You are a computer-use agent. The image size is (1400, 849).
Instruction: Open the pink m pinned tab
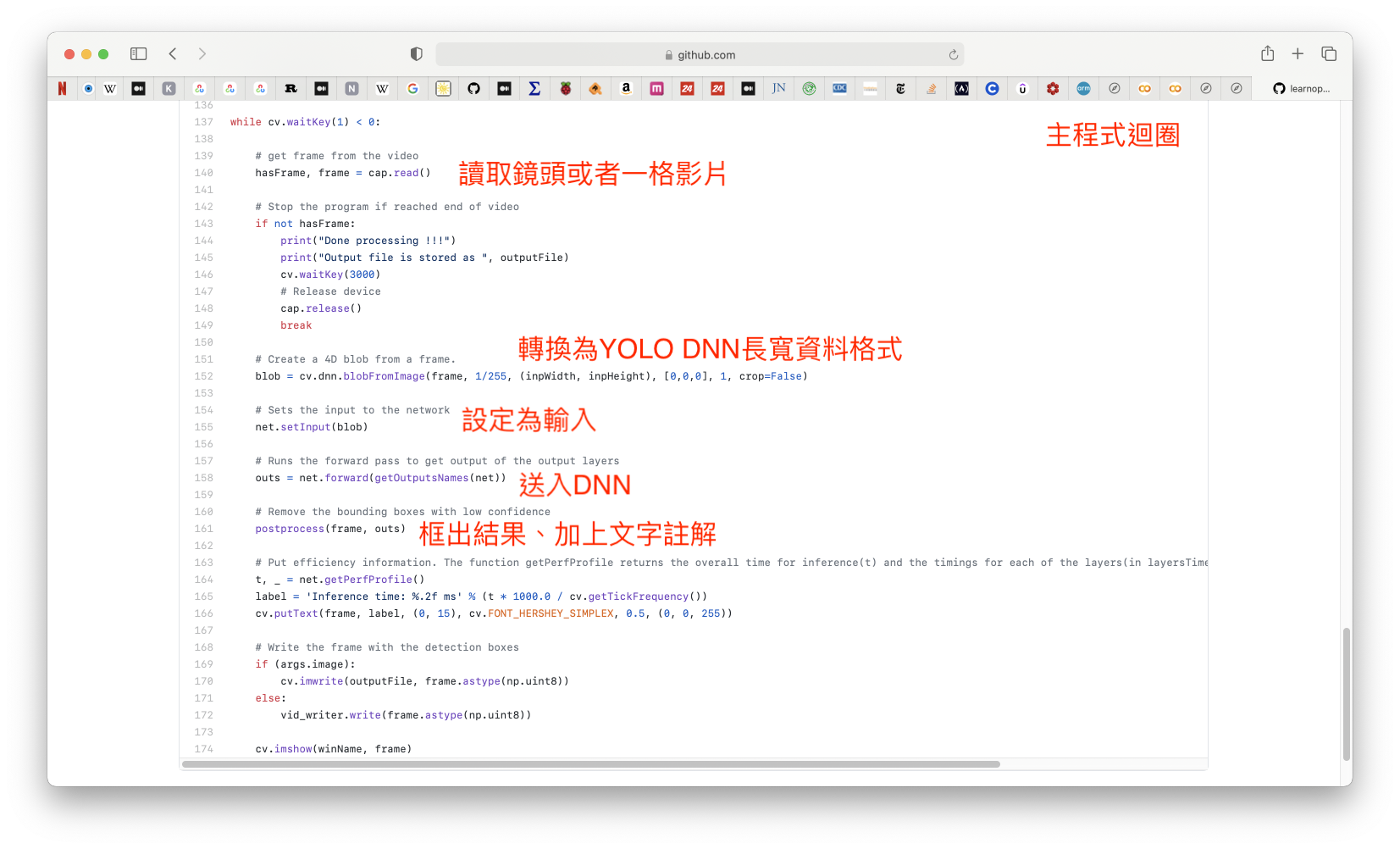click(656, 88)
